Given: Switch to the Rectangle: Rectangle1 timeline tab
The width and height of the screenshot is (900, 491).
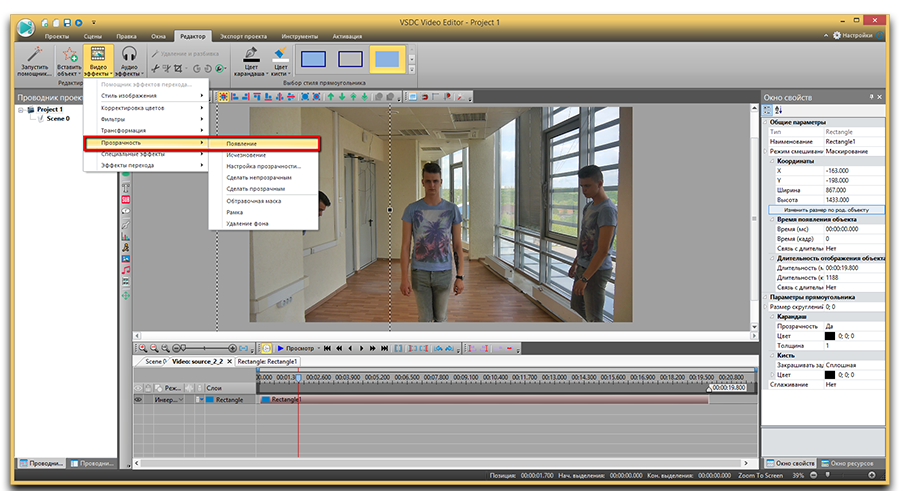Looking at the screenshot, I should [x=267, y=361].
